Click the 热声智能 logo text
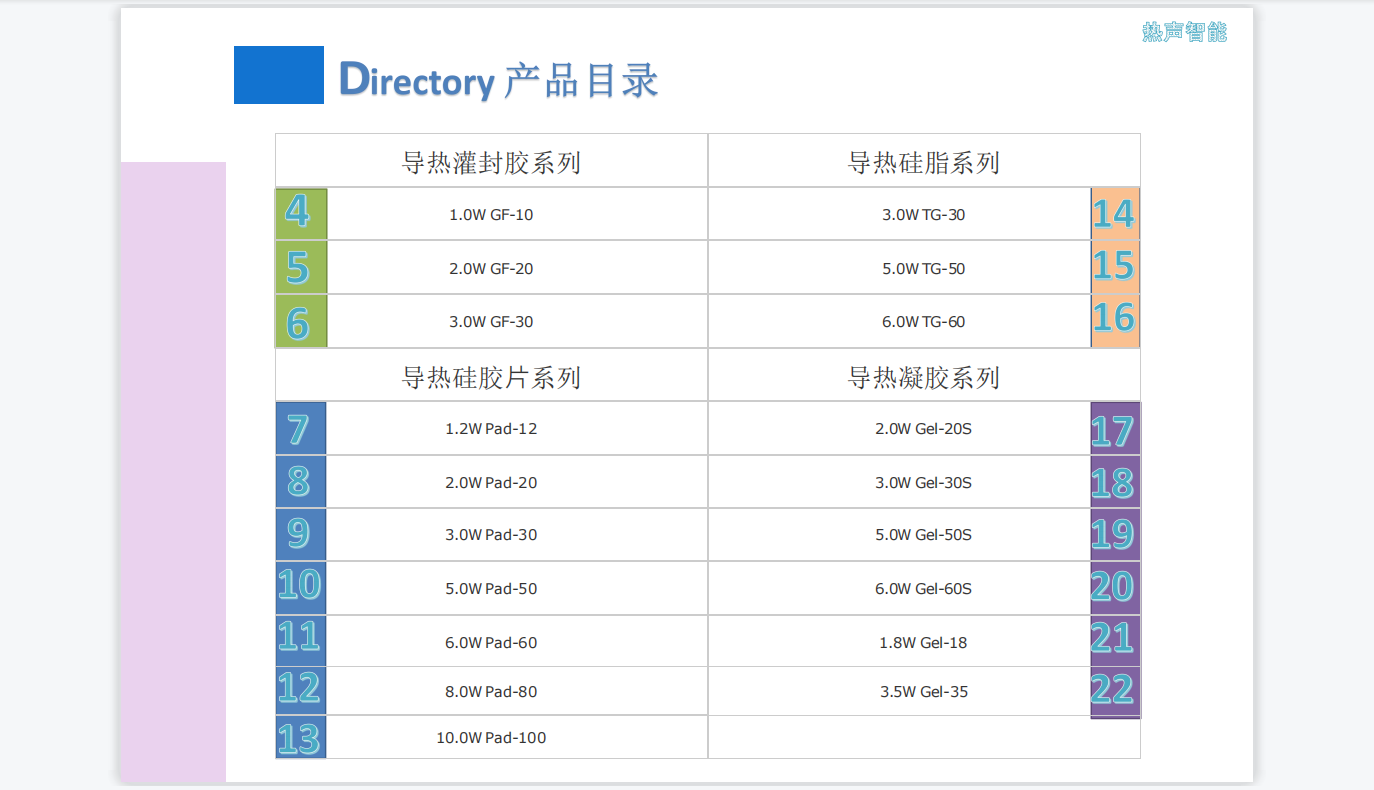The height and width of the screenshot is (790, 1374). [1184, 32]
